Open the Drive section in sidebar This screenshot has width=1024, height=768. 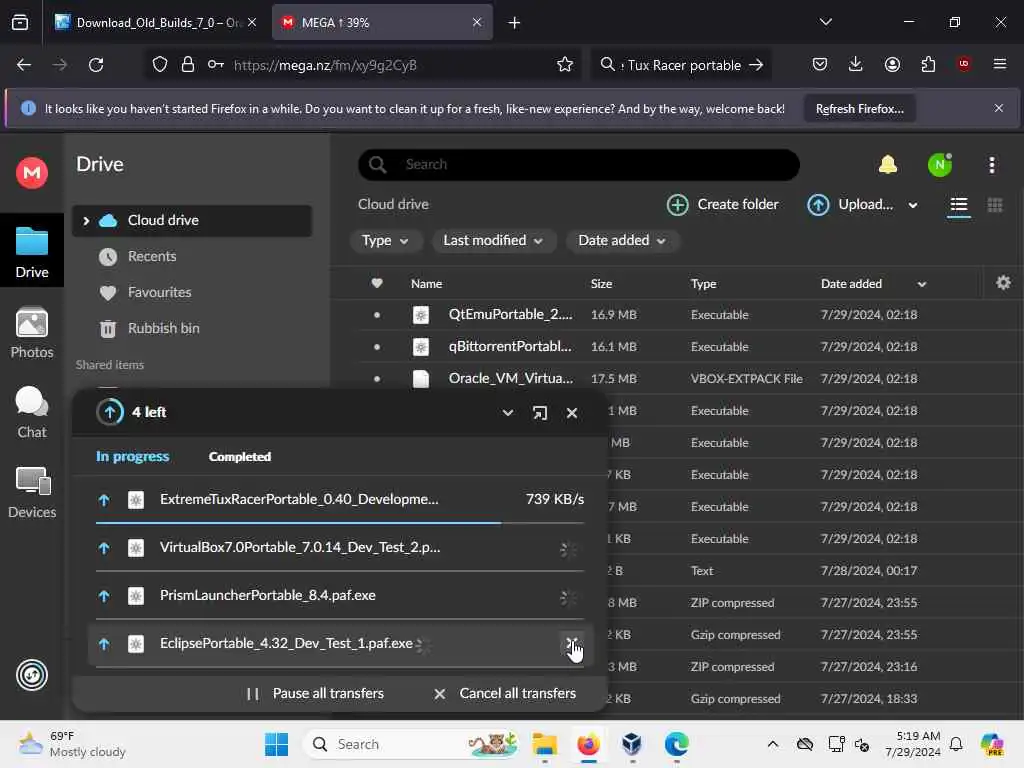(31, 253)
